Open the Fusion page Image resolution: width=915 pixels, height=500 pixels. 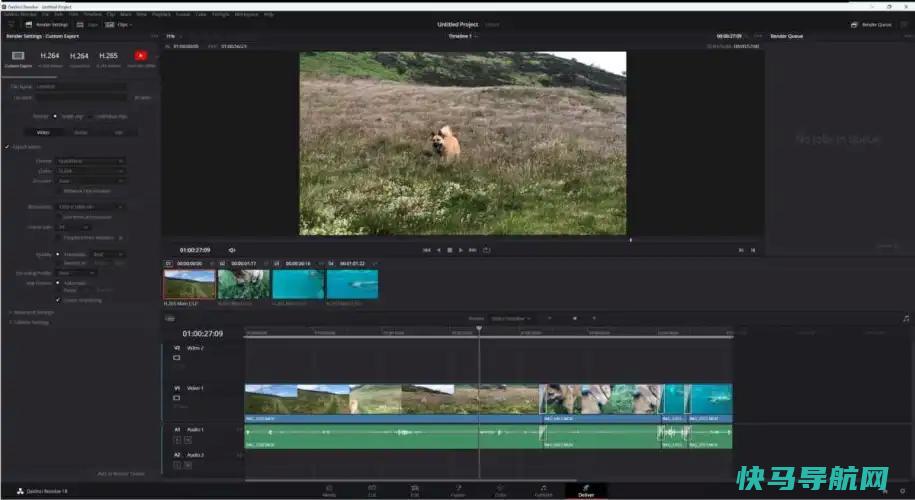tap(458, 491)
